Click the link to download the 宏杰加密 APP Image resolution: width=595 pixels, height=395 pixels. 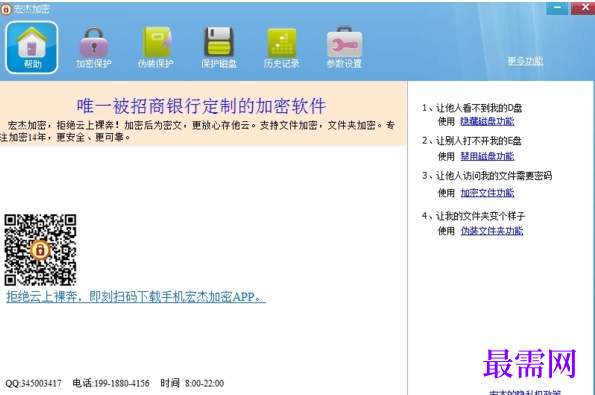click(x=136, y=297)
